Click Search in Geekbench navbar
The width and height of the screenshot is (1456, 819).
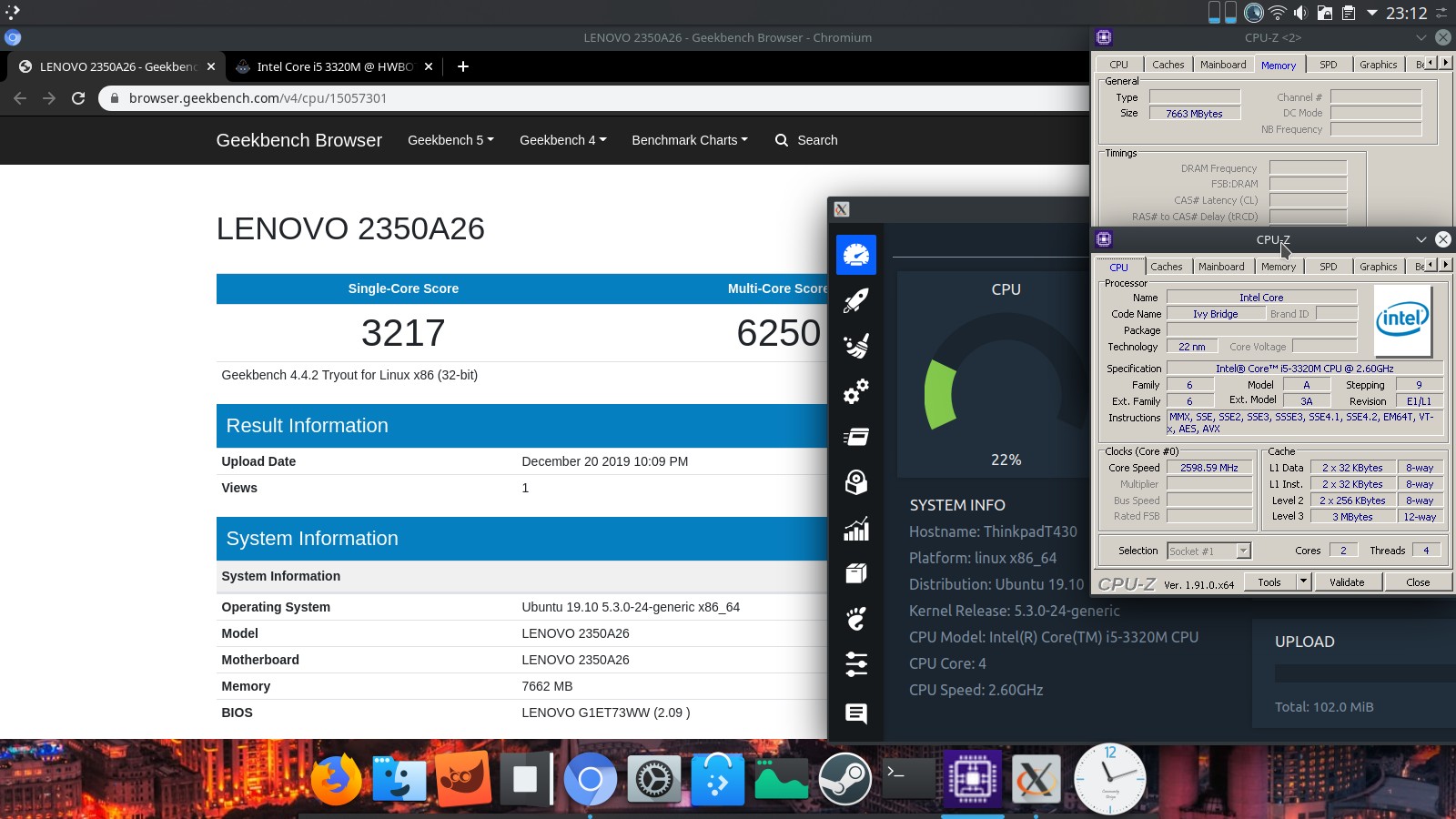pyautogui.click(x=806, y=140)
